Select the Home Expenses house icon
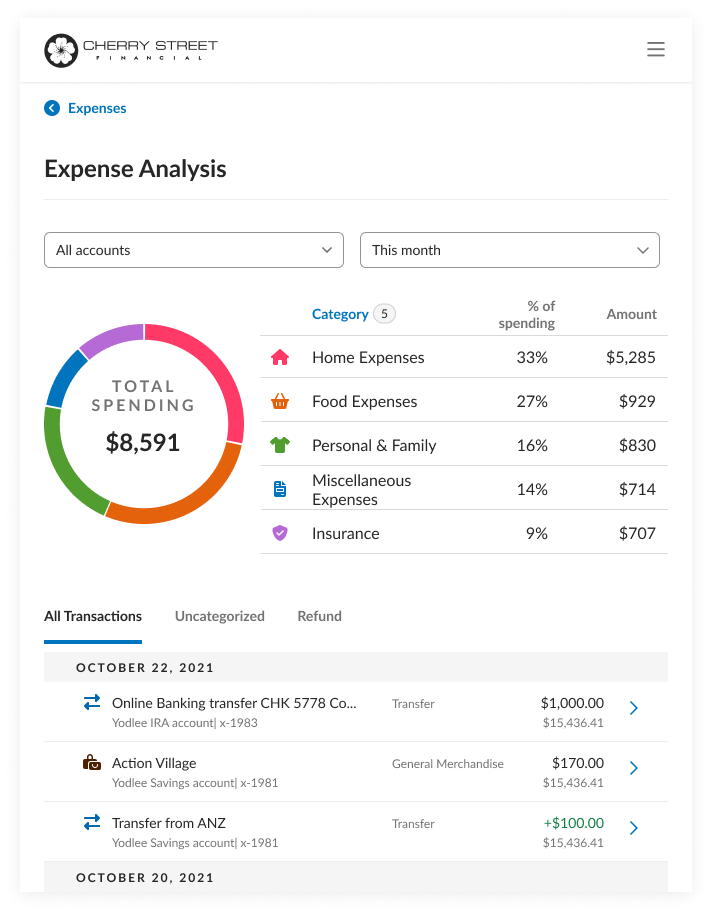 tap(280, 357)
